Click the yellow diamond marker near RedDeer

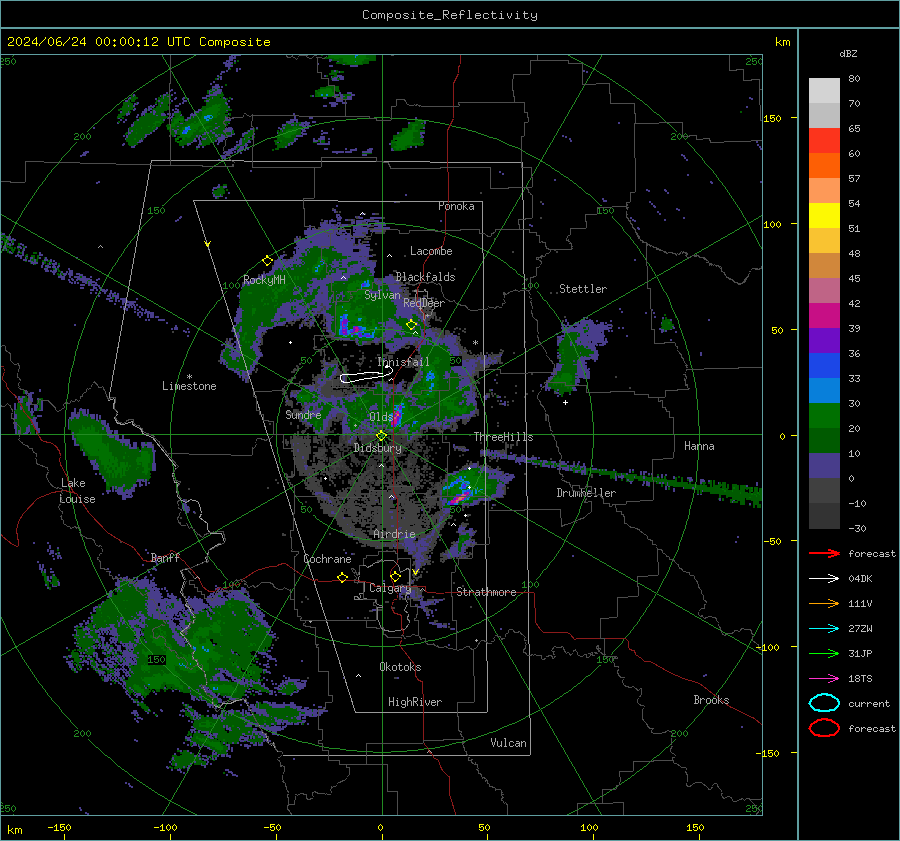[411, 325]
